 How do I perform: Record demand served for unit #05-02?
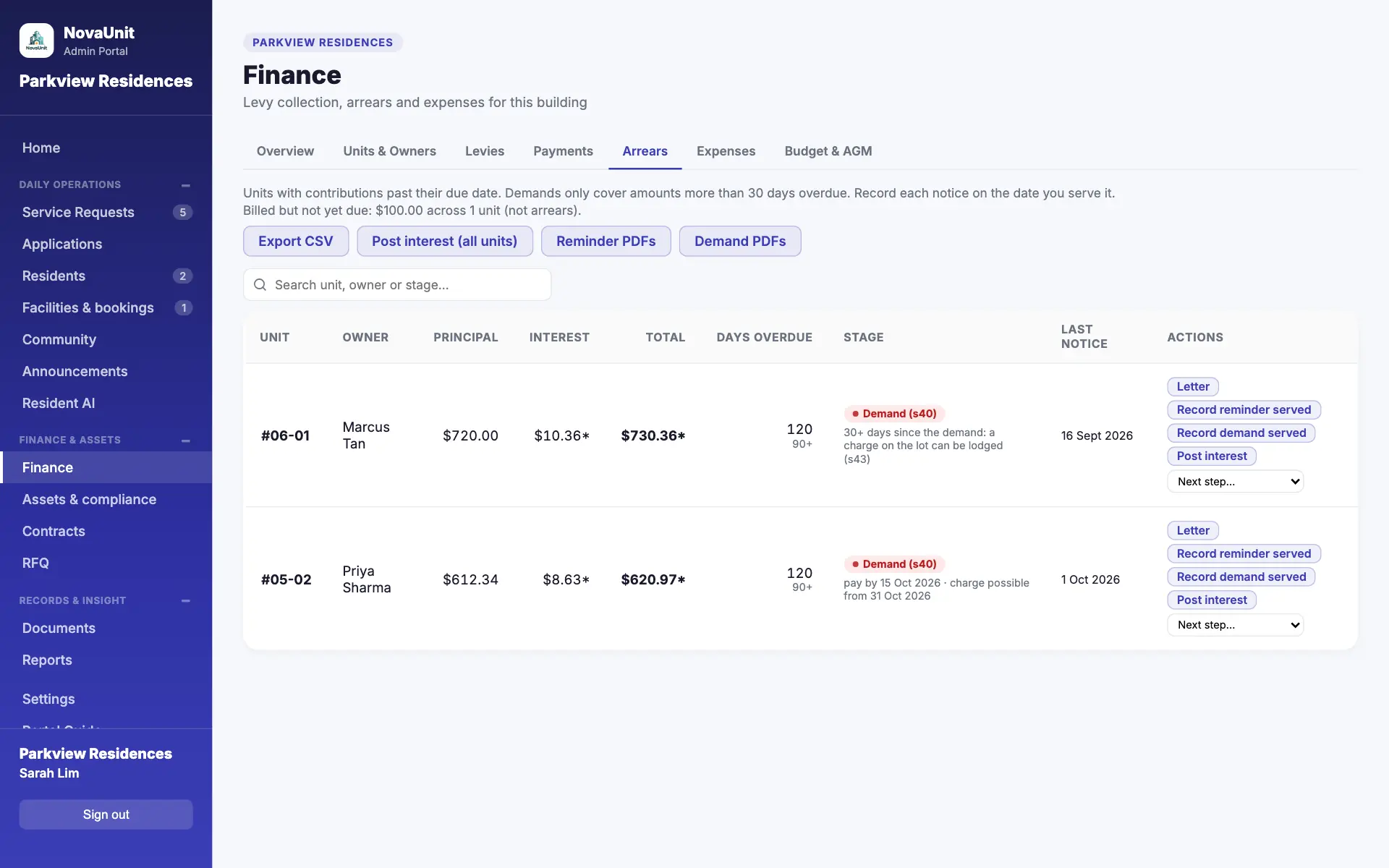pos(1241,577)
